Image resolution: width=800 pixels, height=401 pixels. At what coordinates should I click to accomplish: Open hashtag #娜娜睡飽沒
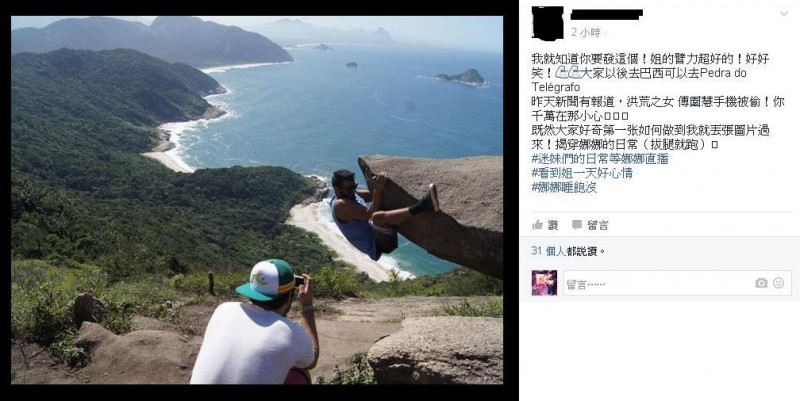[564, 188]
